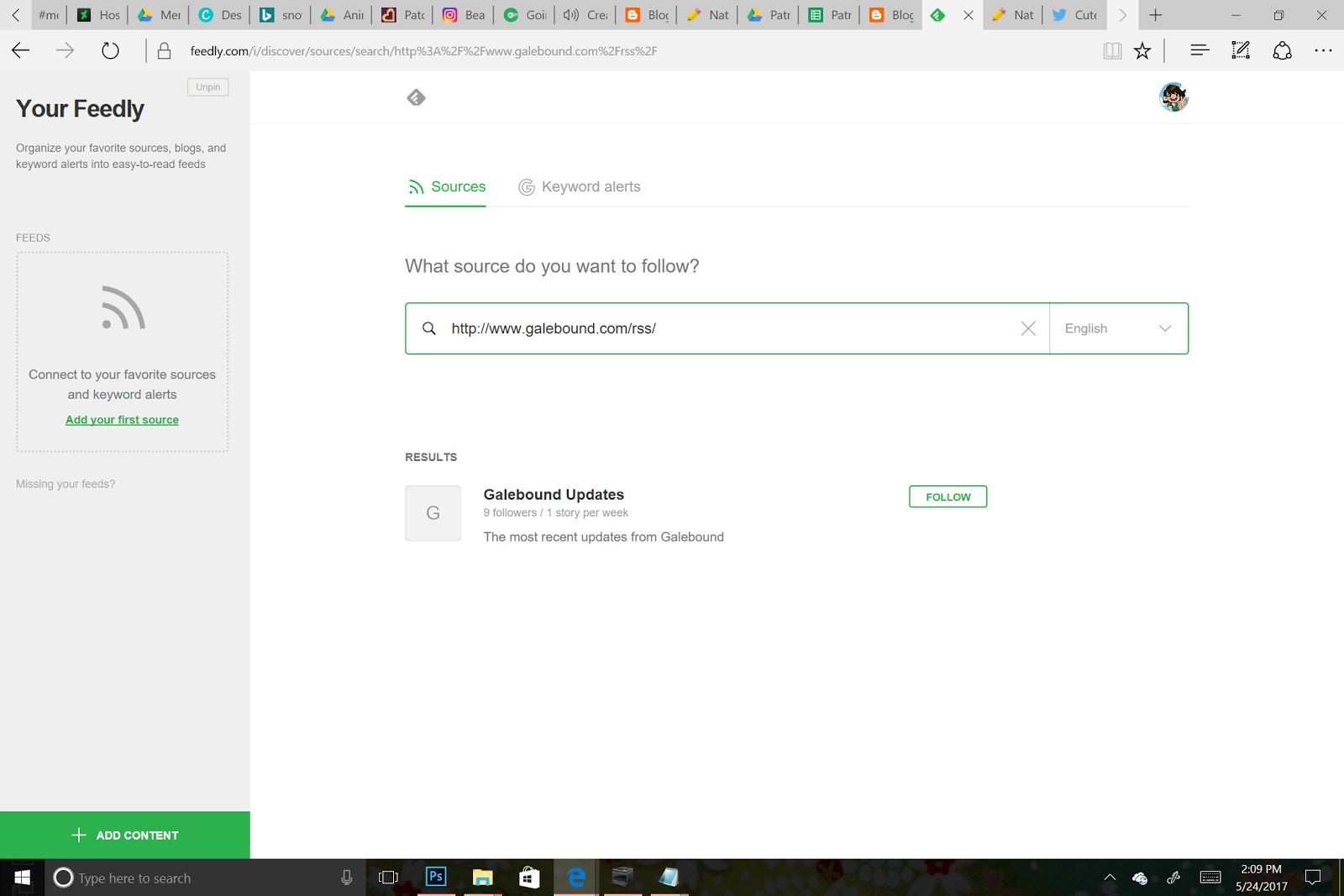Open File Explorer from taskbar
Viewport: 1344px width, 896px height.
(482, 878)
